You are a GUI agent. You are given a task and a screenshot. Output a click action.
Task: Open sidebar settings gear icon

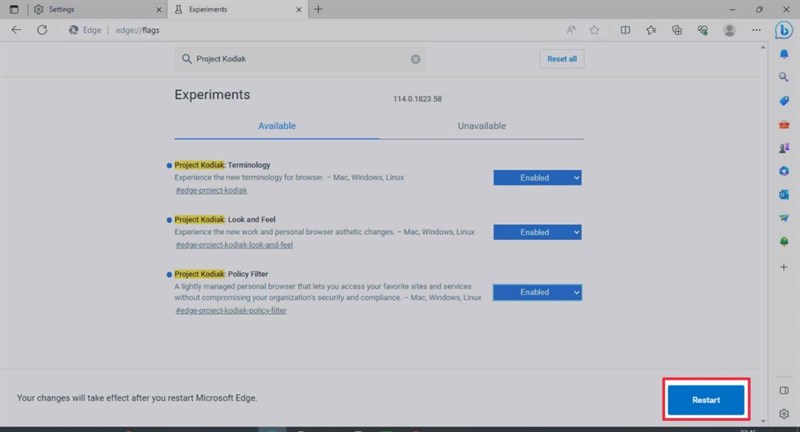(x=784, y=414)
